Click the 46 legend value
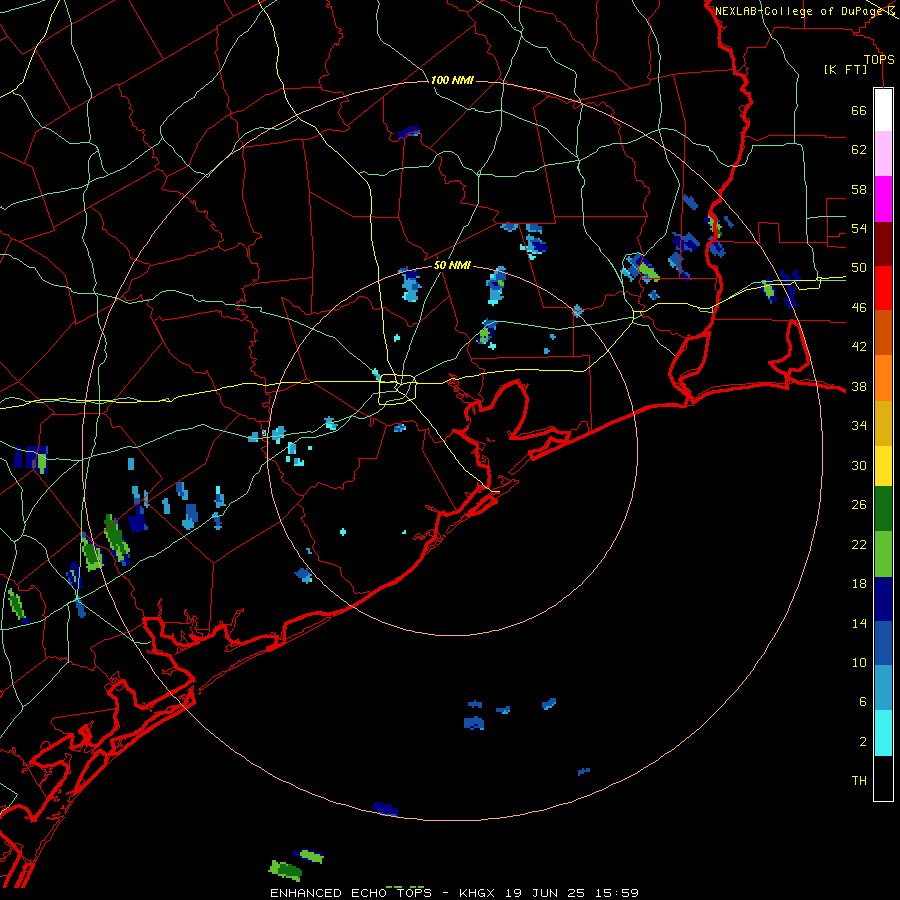 pos(859,308)
